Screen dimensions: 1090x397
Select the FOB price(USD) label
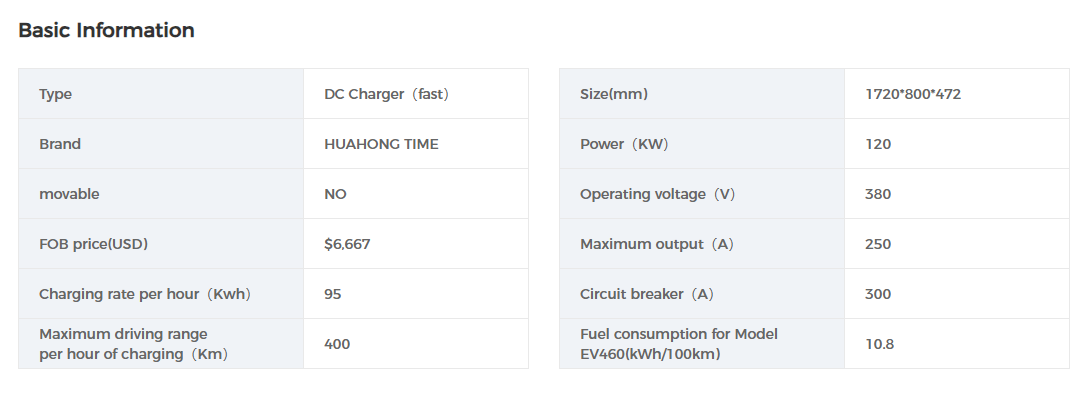point(93,244)
